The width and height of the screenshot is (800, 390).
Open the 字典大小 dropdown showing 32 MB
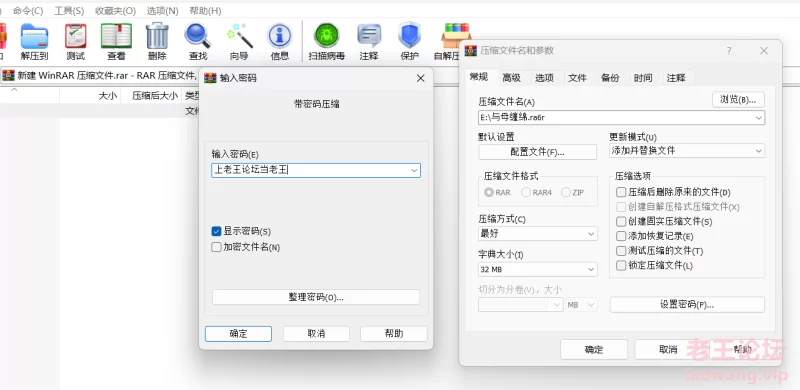coord(538,269)
